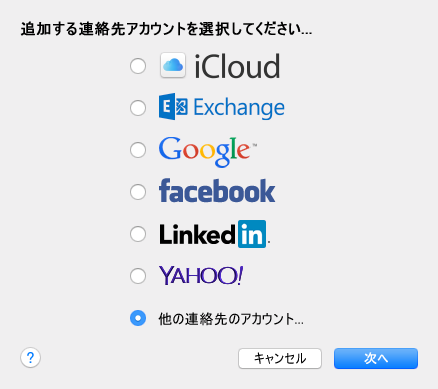Choose the Google account radio button

pos(138,150)
